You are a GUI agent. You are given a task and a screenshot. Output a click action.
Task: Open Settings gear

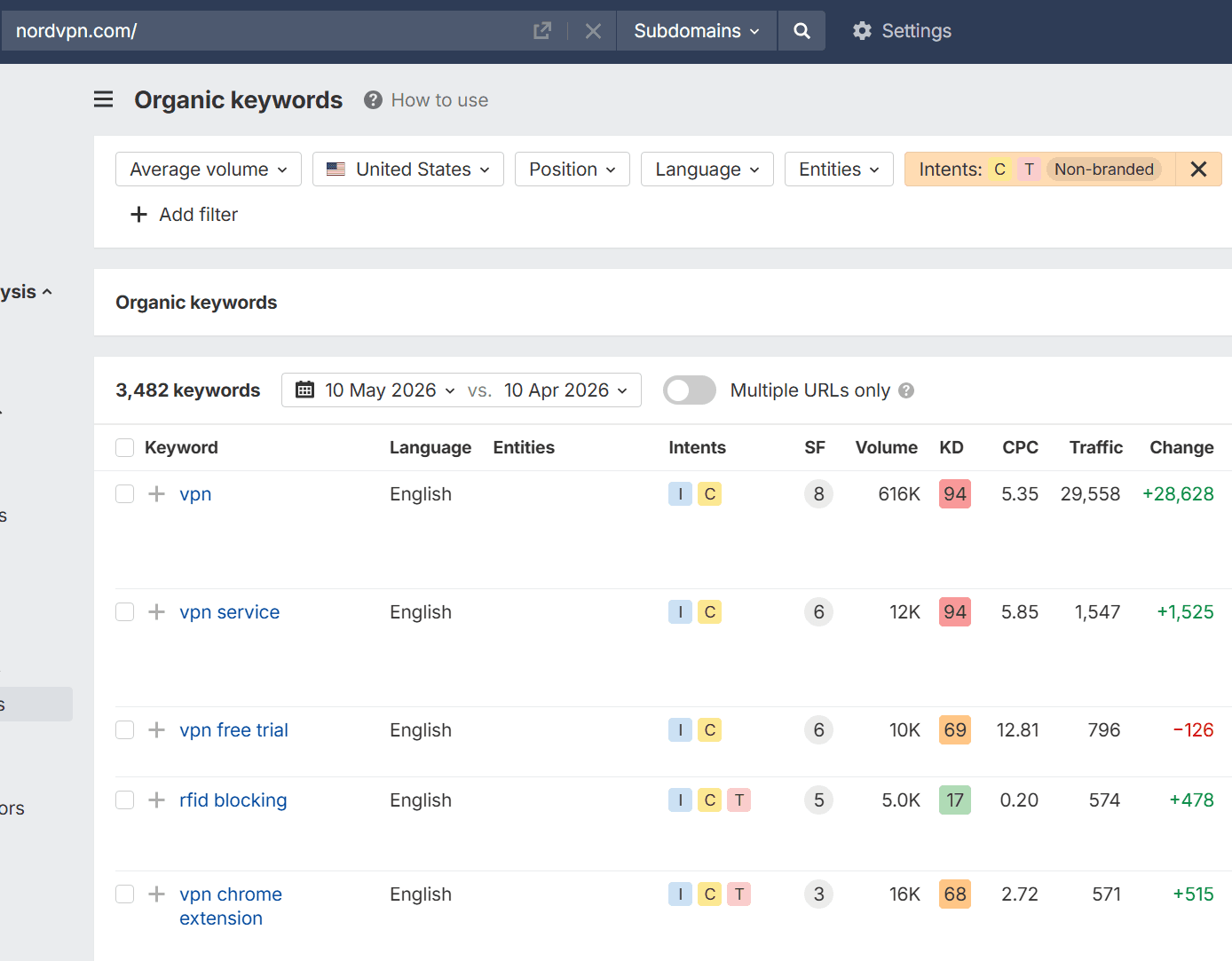[902, 31]
